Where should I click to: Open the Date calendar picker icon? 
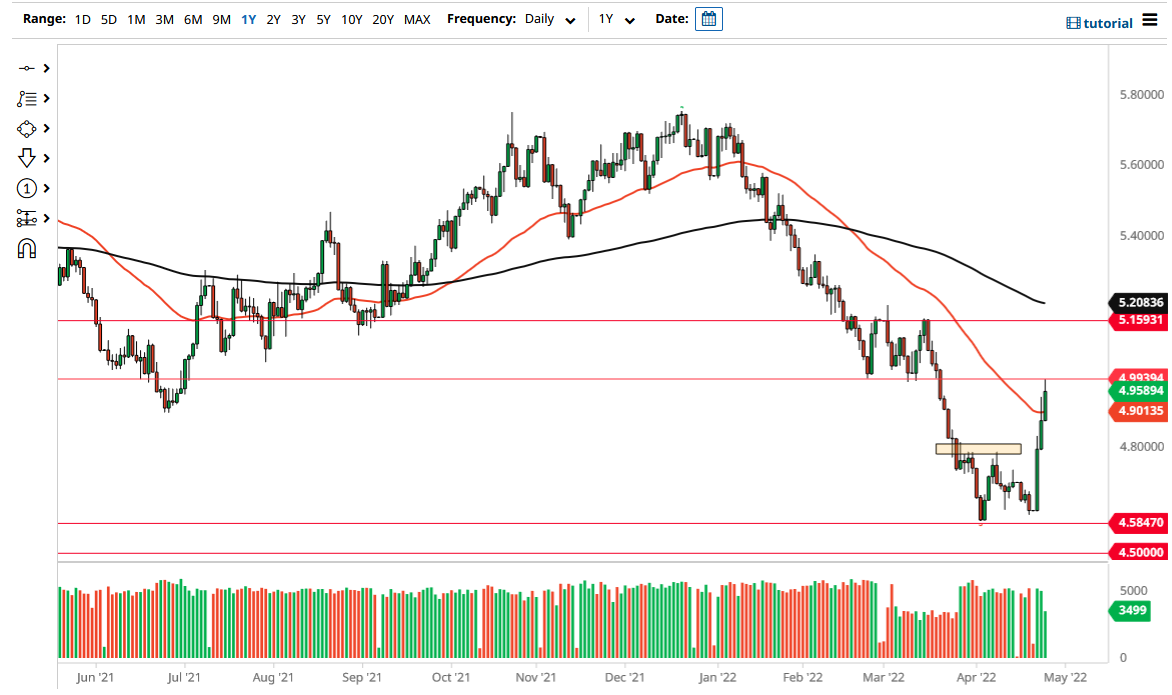708,18
